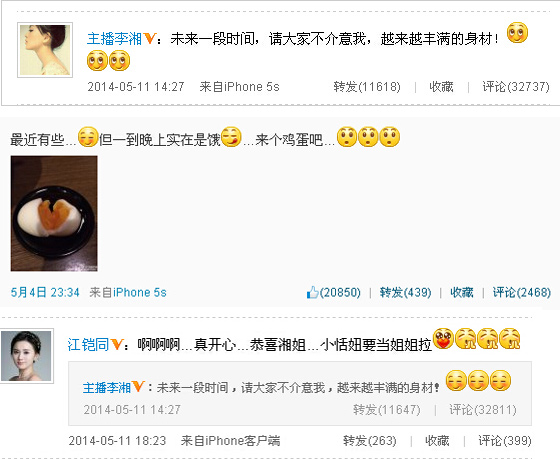Viewport: 560px width, 459px height.
Task: Click 收藏 on the top post
Action: 441,87
